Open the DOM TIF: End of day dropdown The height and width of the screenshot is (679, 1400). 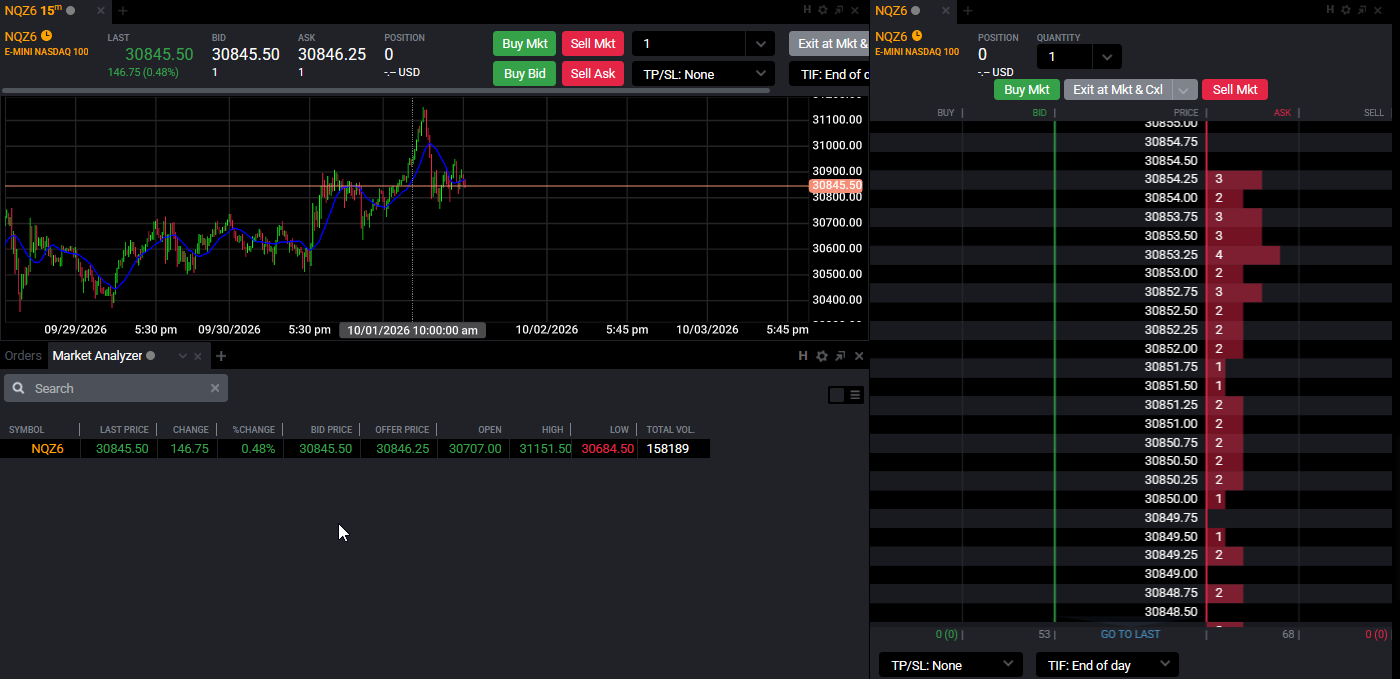(1107, 665)
